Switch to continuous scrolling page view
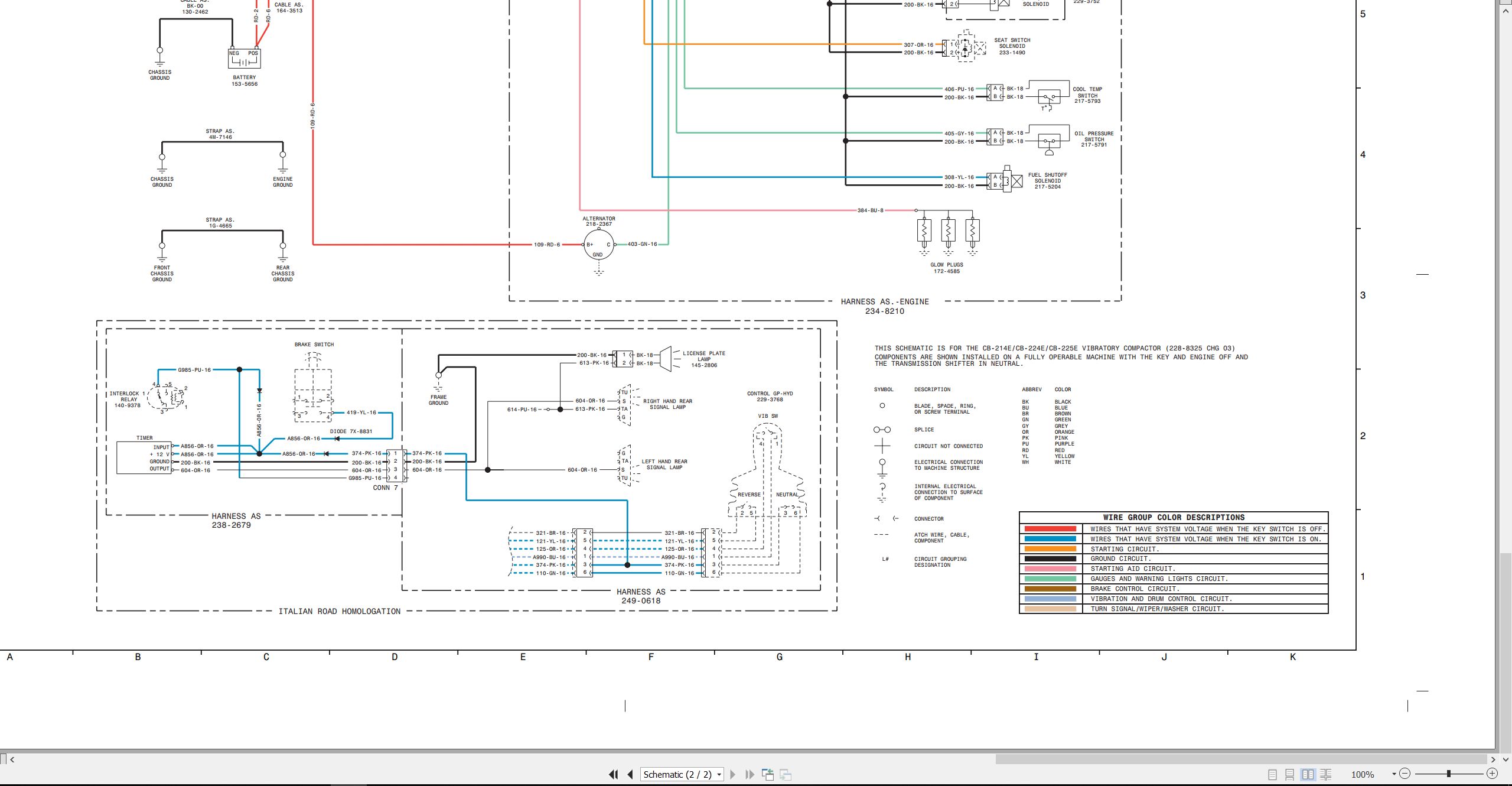The image size is (1512, 786). coord(1290,774)
